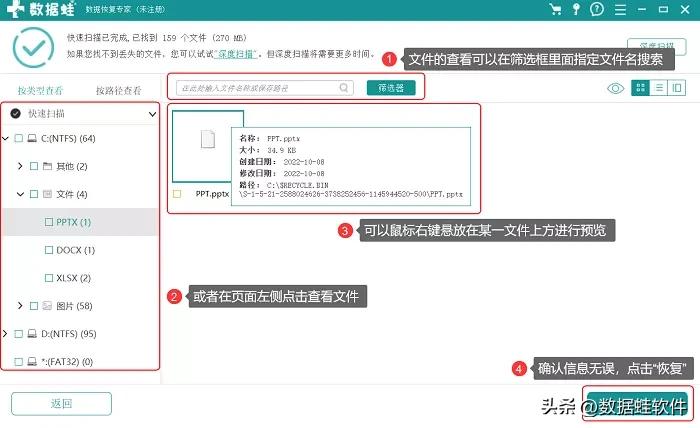The width and height of the screenshot is (700, 428).
Task: Select the XLSX (2) tree row
Action: (80, 278)
